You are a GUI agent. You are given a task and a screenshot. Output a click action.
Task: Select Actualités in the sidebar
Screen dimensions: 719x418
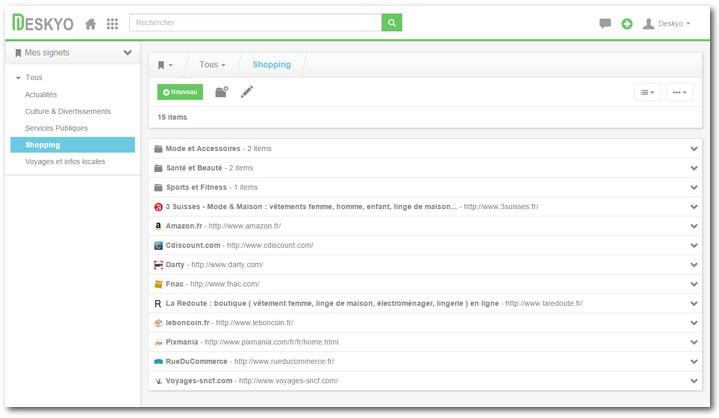41,94
